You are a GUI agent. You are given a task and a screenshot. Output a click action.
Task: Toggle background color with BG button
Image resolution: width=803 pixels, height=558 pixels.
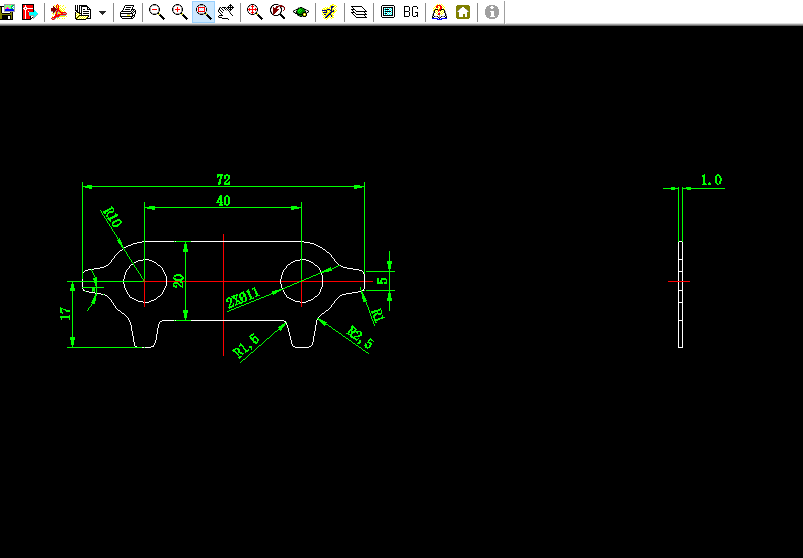411,12
